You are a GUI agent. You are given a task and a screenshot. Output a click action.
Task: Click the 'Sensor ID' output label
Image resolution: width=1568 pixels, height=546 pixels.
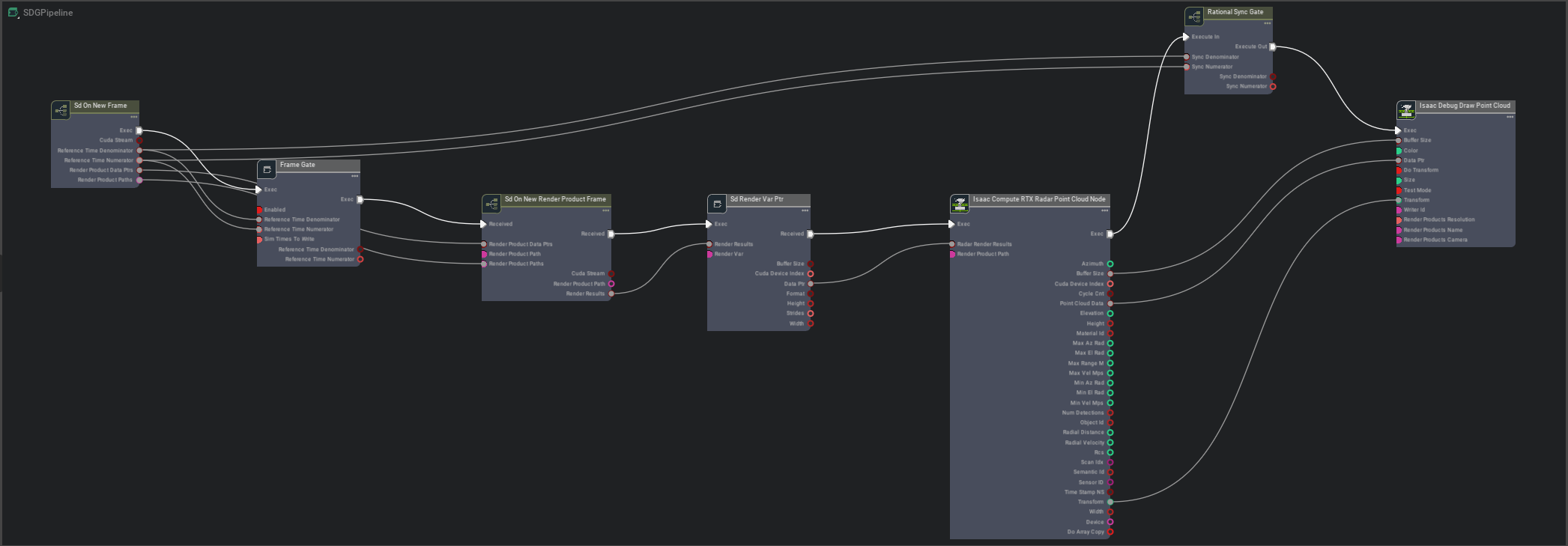point(1091,482)
